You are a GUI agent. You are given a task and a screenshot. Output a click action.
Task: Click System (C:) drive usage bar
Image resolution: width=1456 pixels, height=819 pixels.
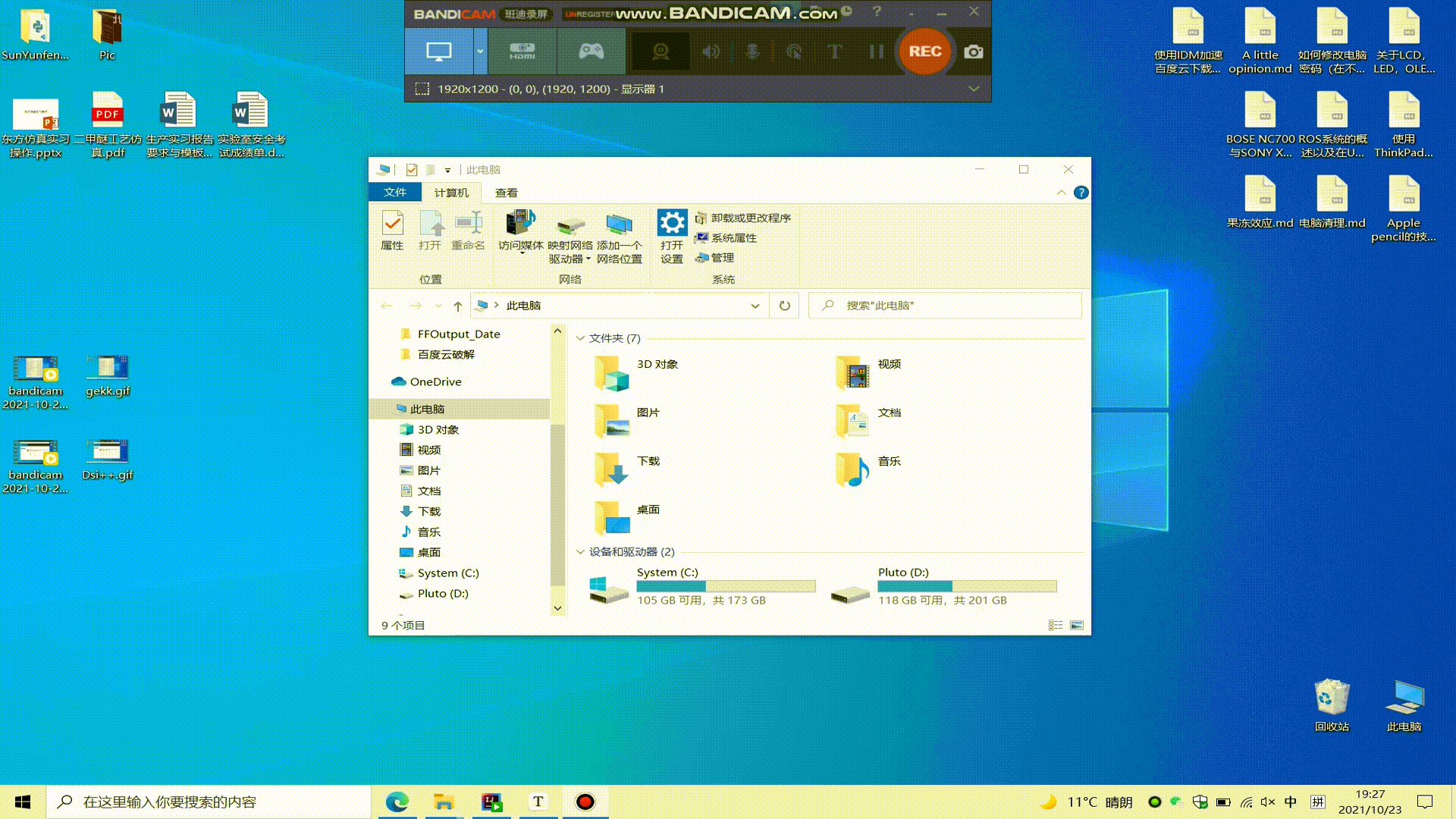(x=726, y=586)
